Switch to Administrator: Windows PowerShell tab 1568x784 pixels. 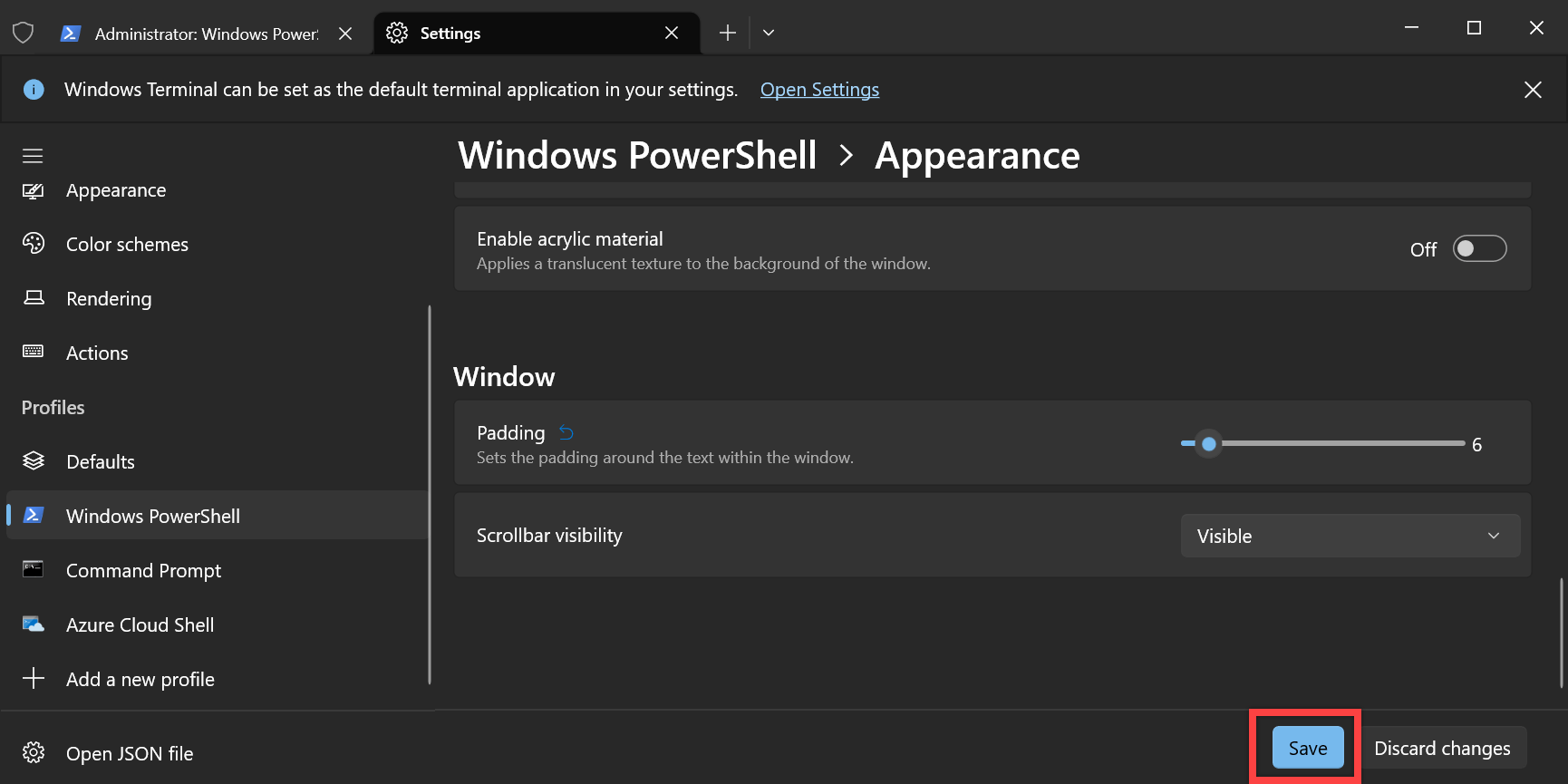208,34
